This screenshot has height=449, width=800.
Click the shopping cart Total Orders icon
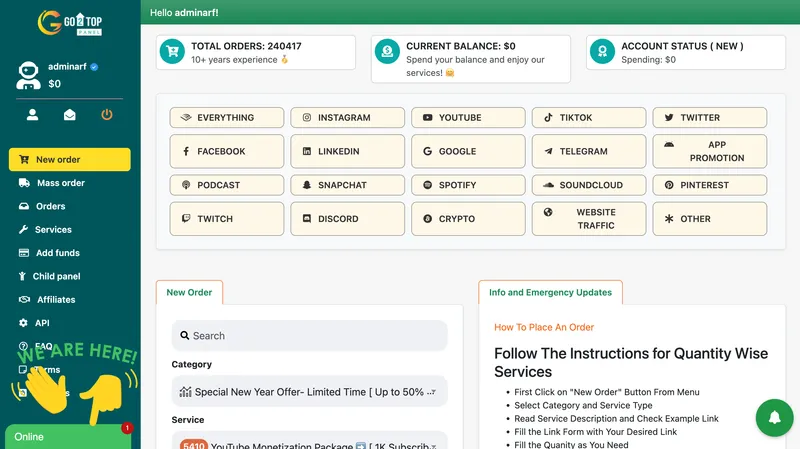[173, 52]
